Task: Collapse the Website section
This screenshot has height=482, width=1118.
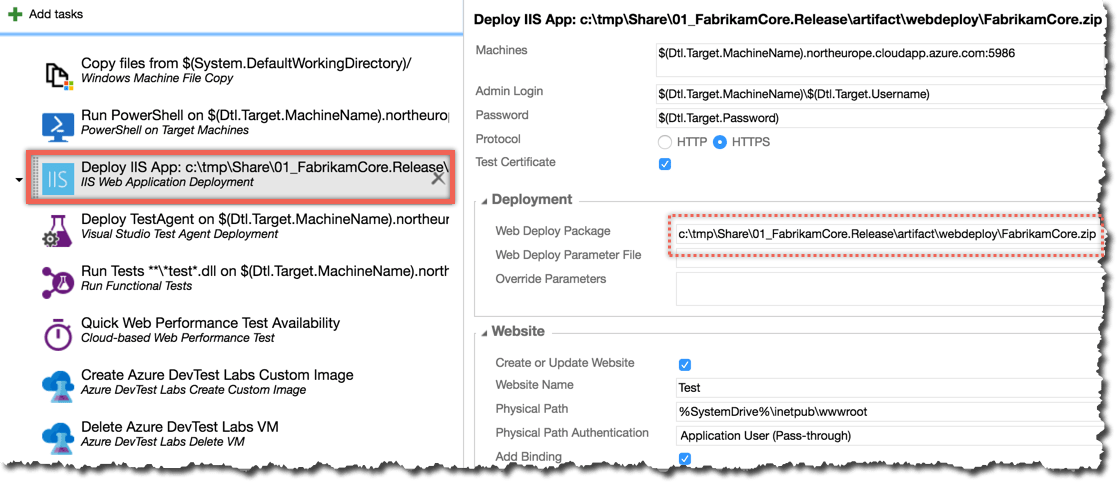Action: tap(486, 332)
